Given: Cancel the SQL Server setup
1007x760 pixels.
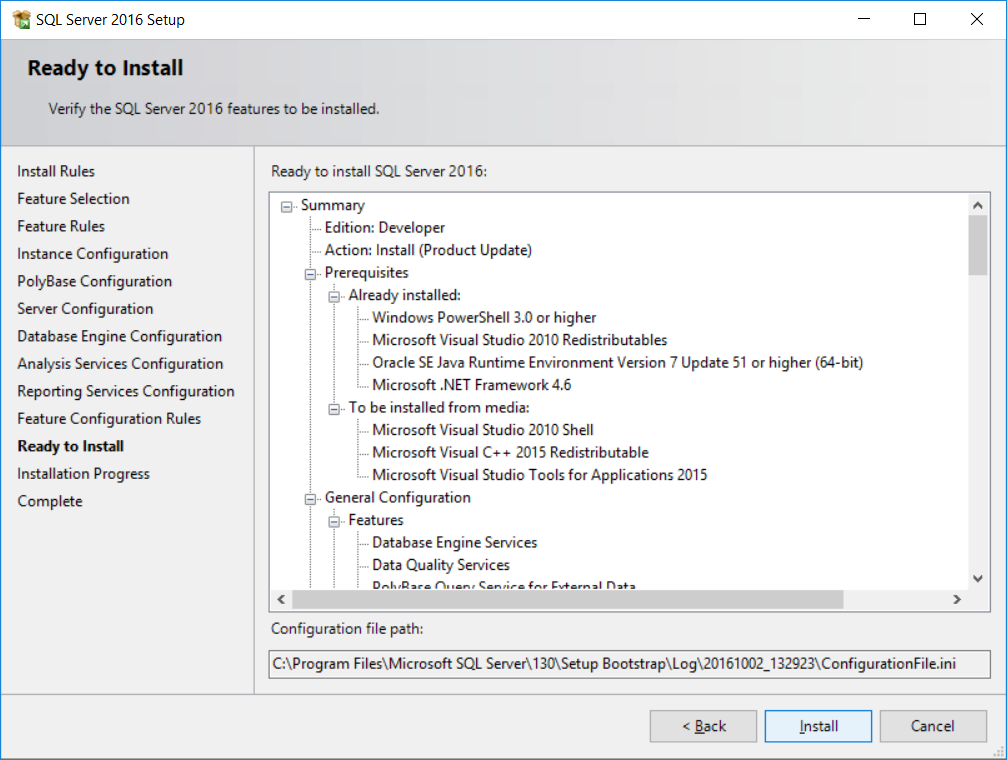Looking at the screenshot, I should [933, 726].
